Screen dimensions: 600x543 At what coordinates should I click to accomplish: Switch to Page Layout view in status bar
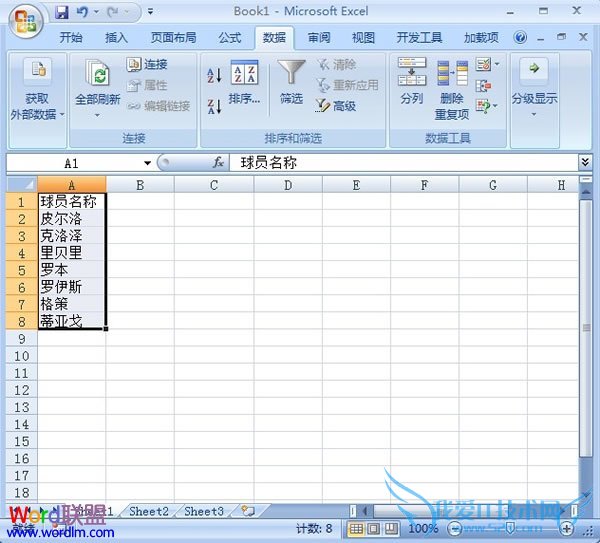point(375,528)
